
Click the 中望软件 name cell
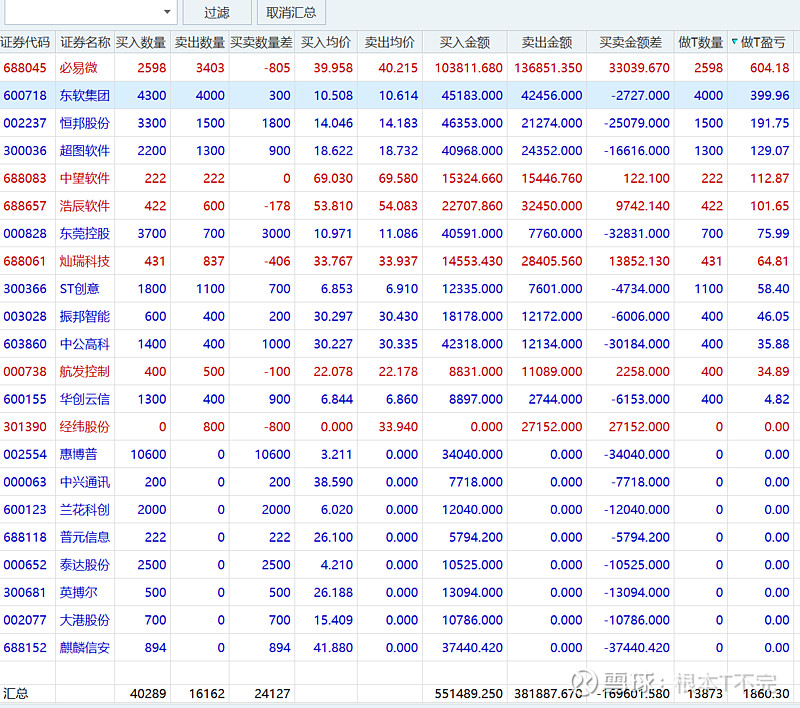[x=85, y=178]
